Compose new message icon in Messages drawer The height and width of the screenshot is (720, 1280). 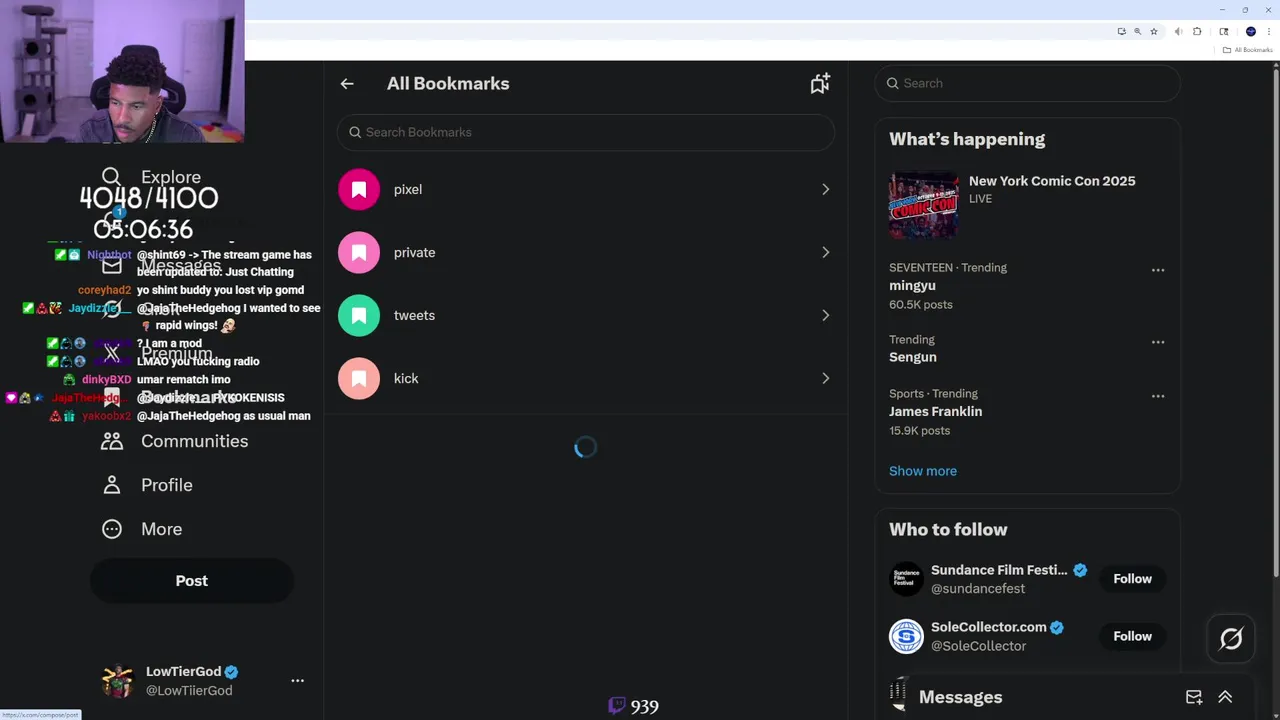[1194, 697]
